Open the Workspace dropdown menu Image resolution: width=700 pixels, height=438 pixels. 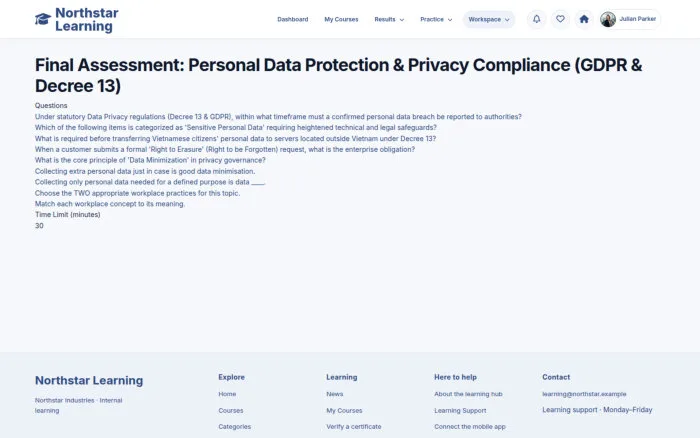point(489,19)
